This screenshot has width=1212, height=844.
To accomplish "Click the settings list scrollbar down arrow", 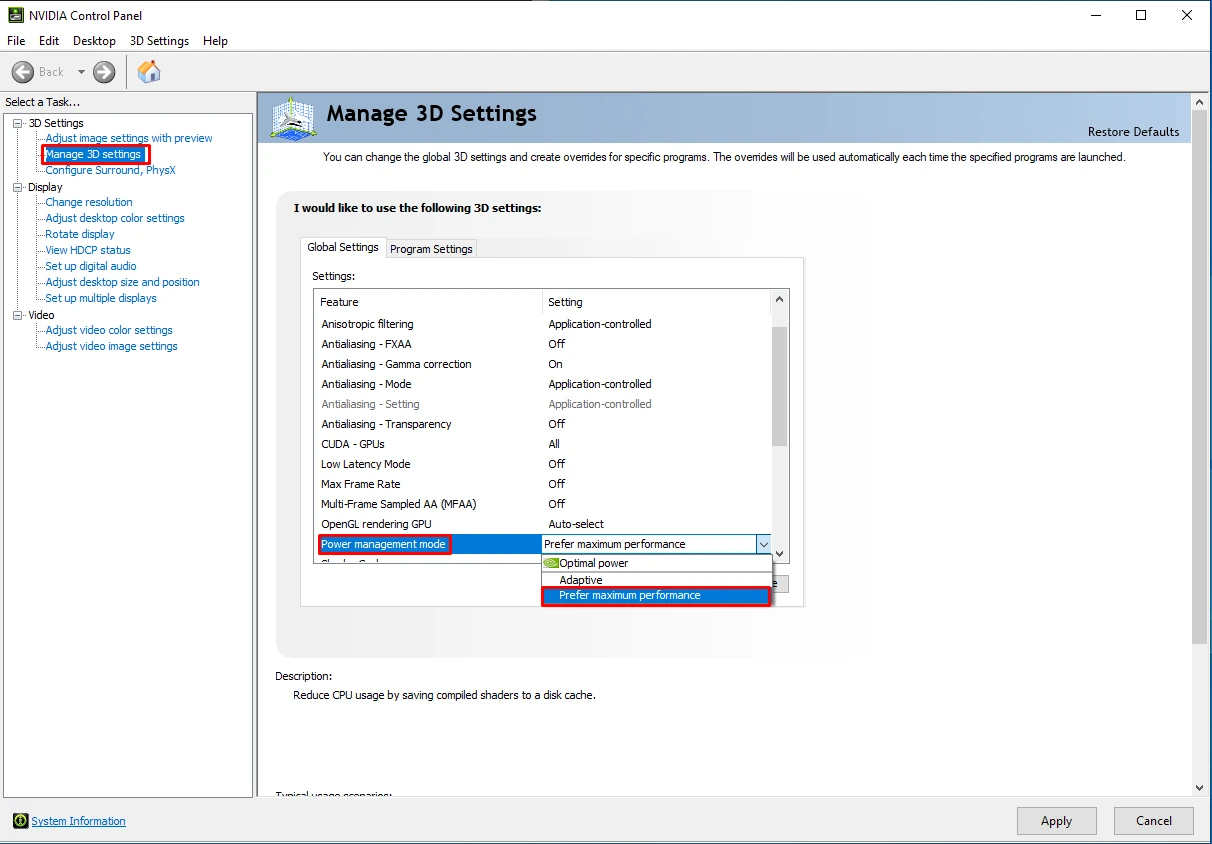I will (x=779, y=553).
